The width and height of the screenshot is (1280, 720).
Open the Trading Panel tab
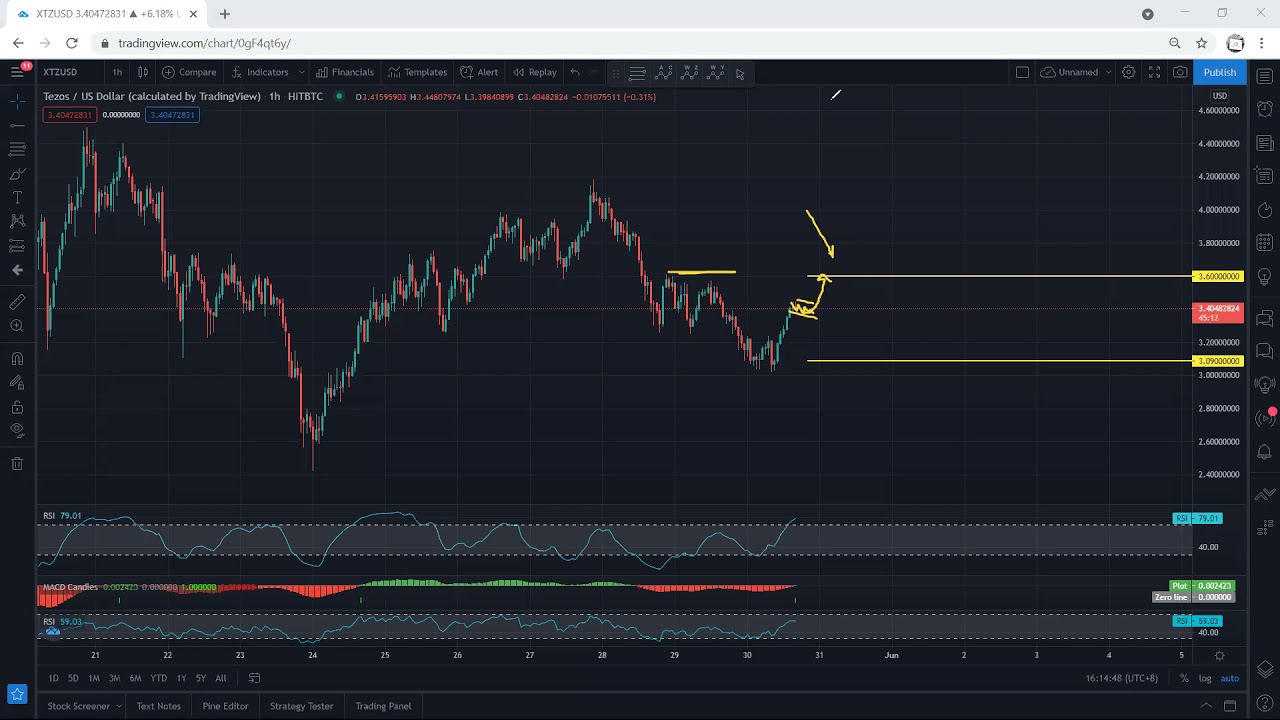pyautogui.click(x=383, y=706)
